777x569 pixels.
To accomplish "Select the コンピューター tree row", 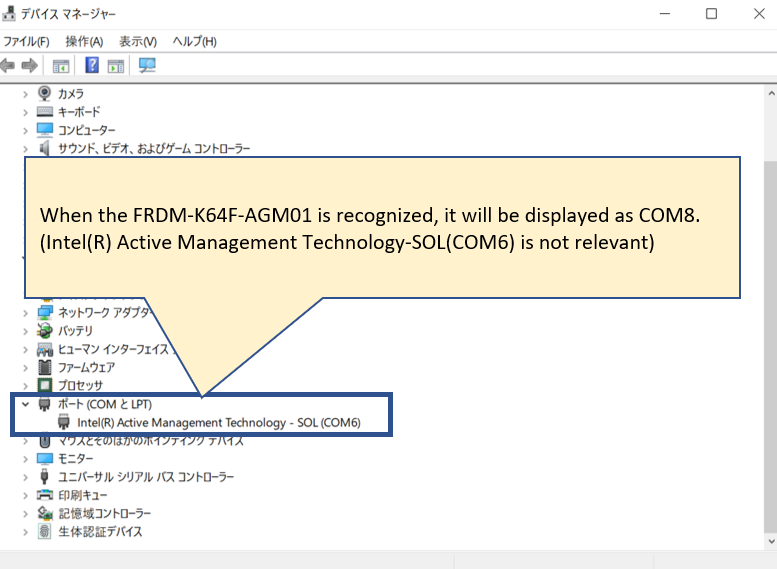I will click(x=87, y=130).
